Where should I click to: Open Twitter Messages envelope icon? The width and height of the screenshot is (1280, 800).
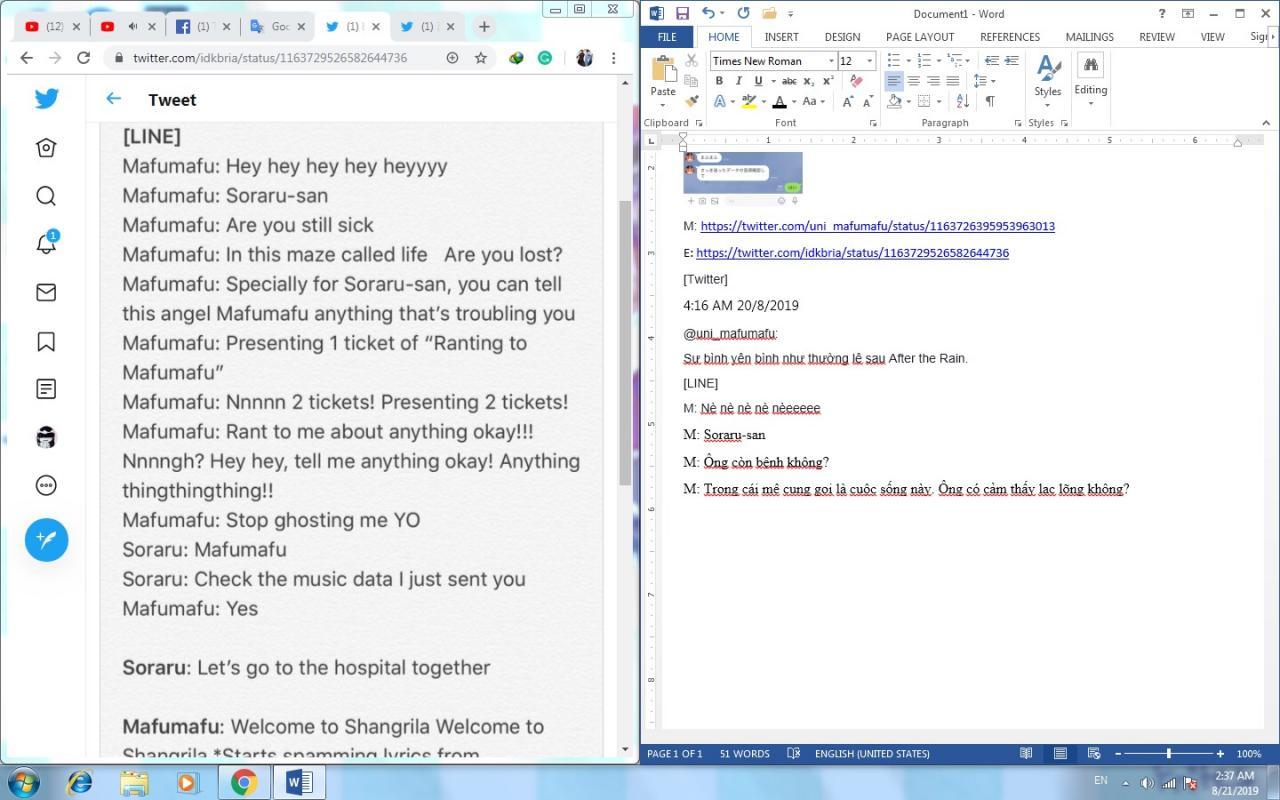click(46, 292)
